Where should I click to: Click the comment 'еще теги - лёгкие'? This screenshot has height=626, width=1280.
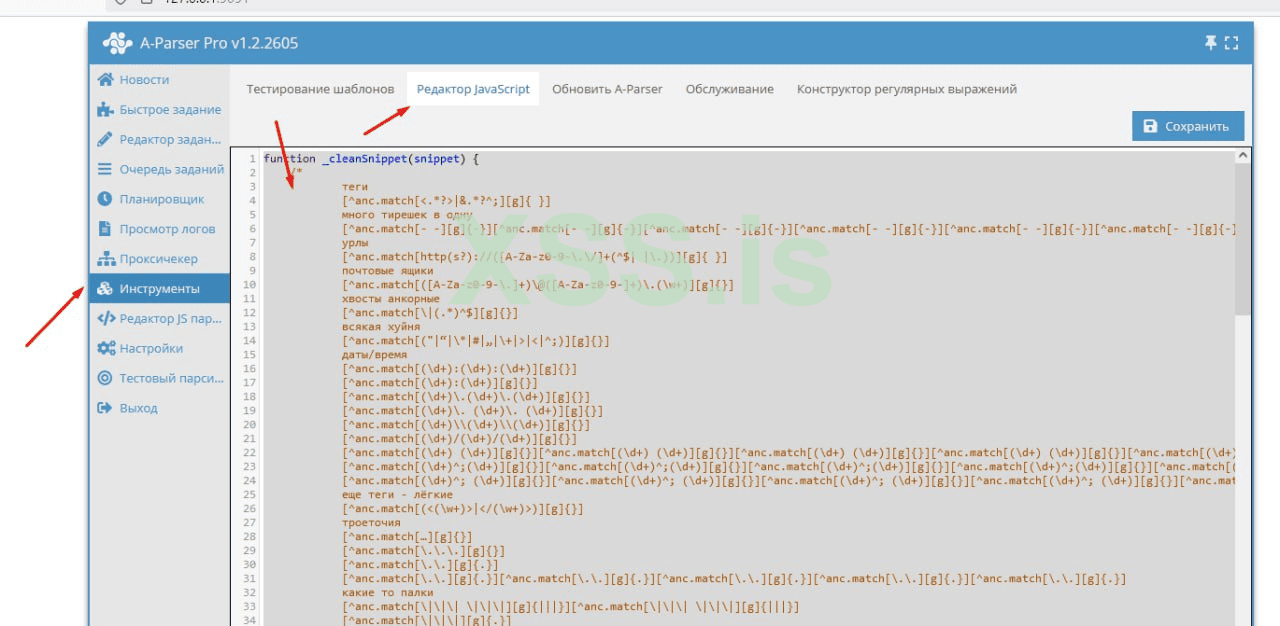(398, 495)
